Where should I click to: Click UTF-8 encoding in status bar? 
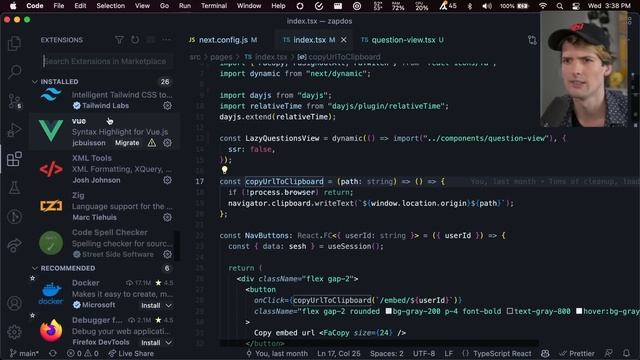[x=424, y=353]
